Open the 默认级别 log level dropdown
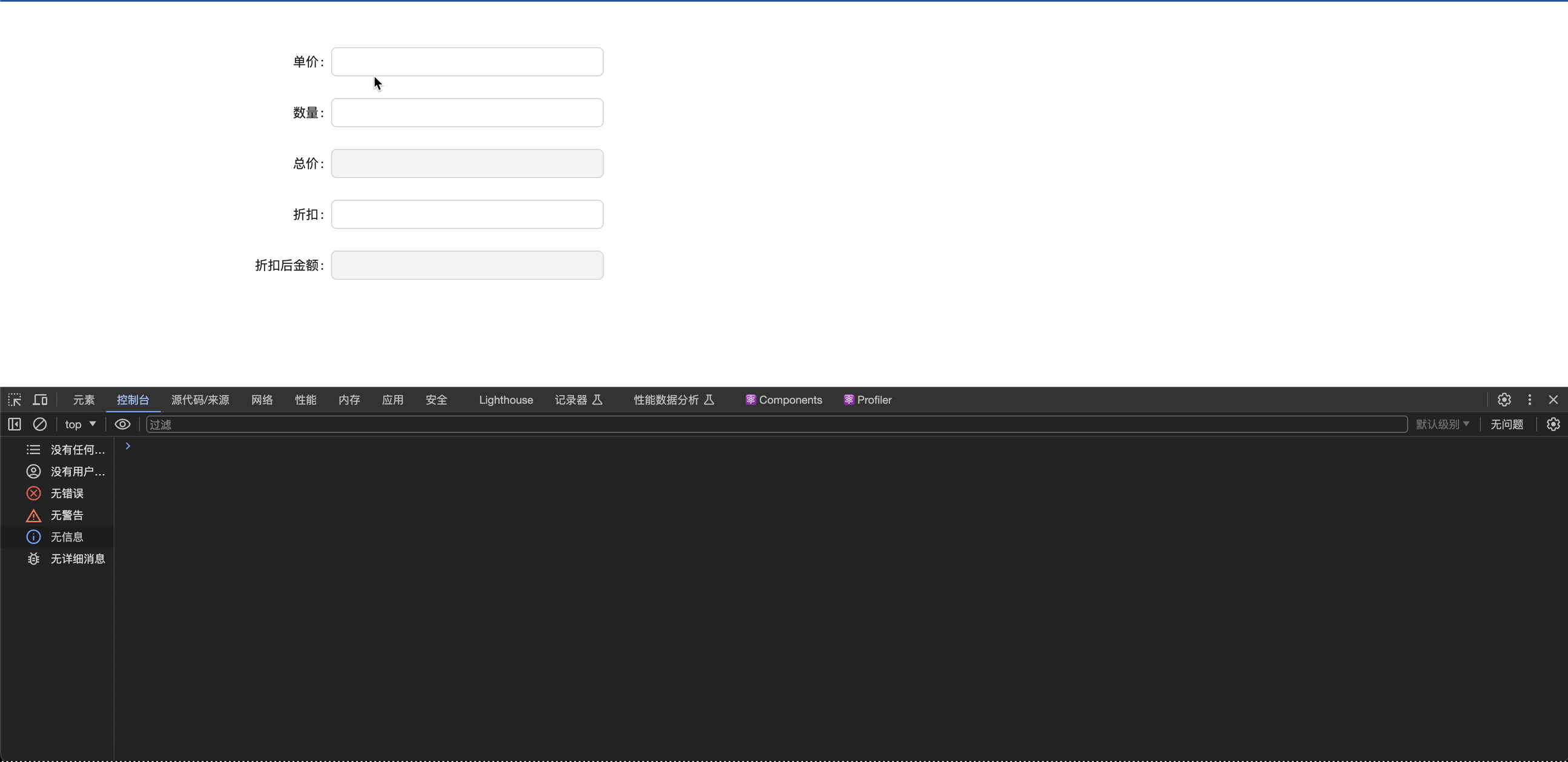The width and height of the screenshot is (1568, 762). pyautogui.click(x=1442, y=424)
